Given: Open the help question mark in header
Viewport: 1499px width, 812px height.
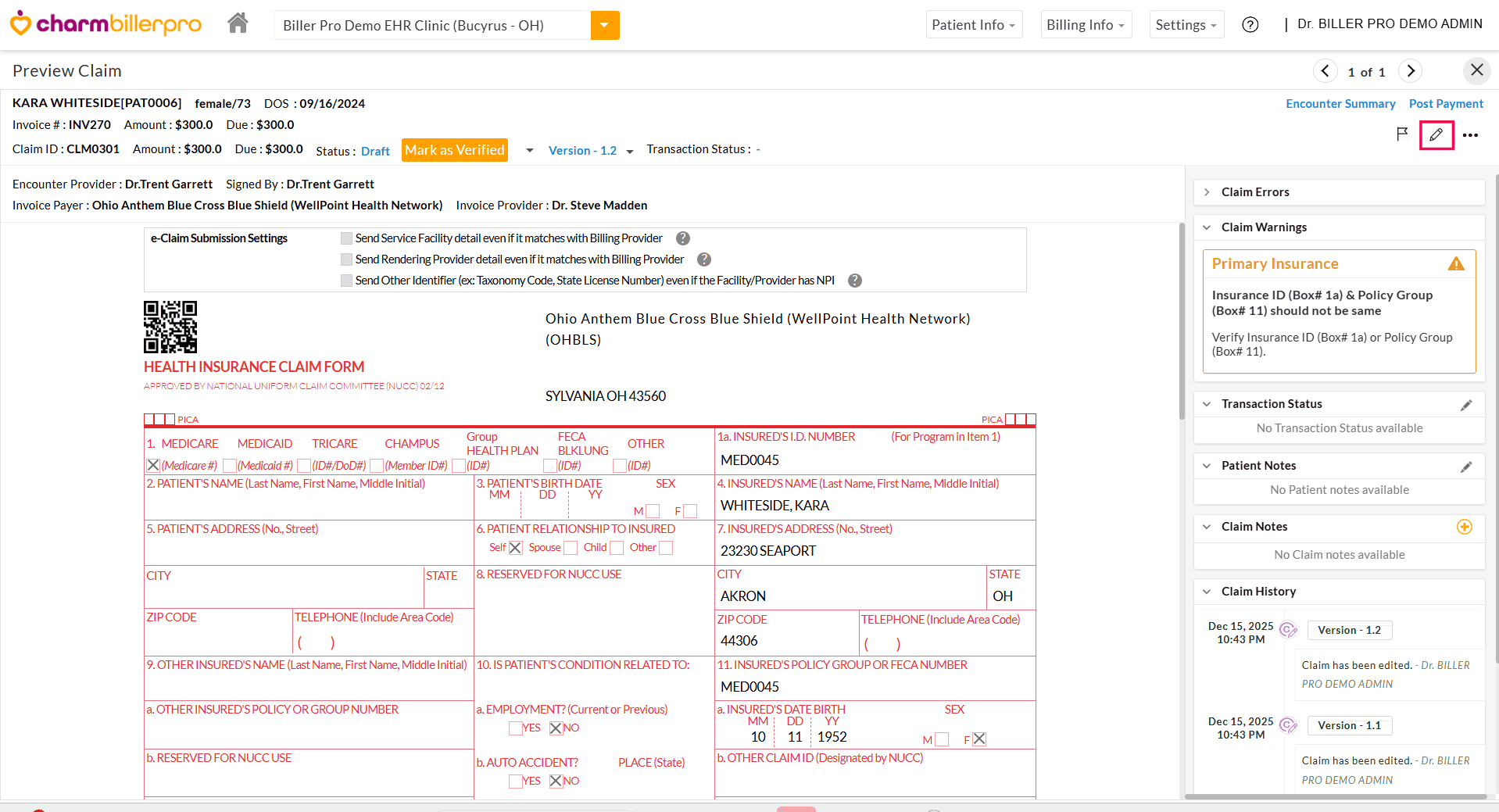Looking at the screenshot, I should [x=1250, y=25].
